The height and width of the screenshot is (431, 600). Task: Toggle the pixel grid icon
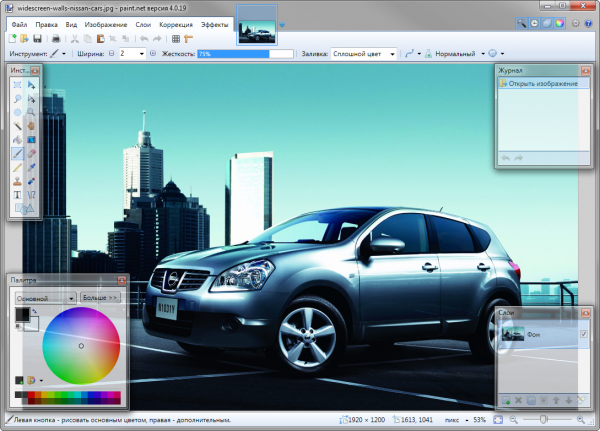(x=176, y=38)
